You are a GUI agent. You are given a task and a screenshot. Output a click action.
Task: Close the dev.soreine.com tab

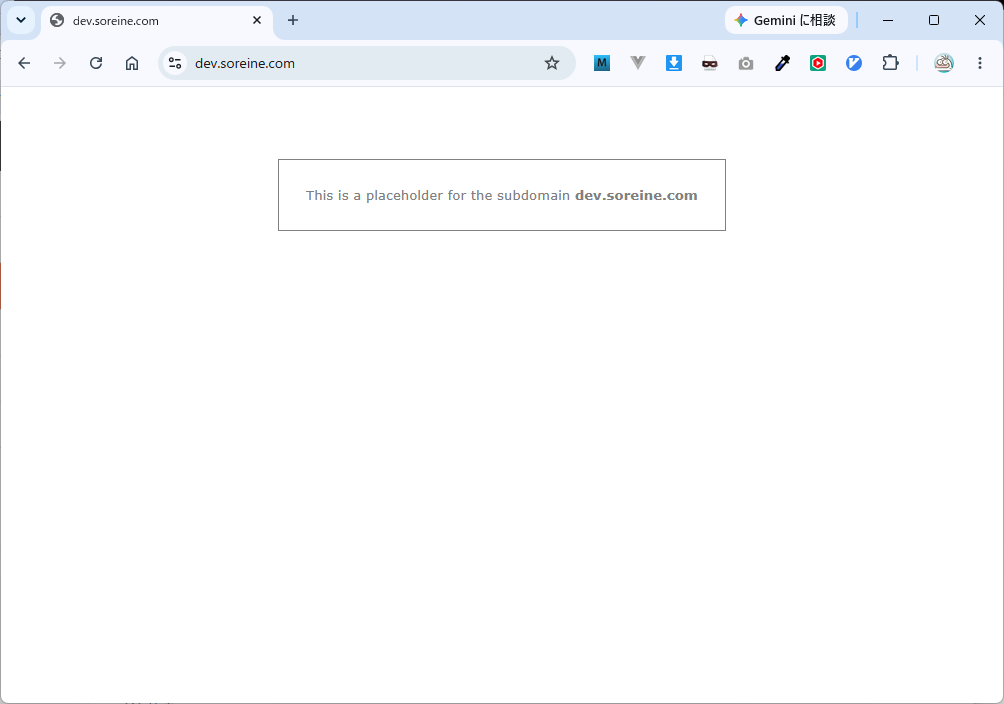tap(257, 20)
